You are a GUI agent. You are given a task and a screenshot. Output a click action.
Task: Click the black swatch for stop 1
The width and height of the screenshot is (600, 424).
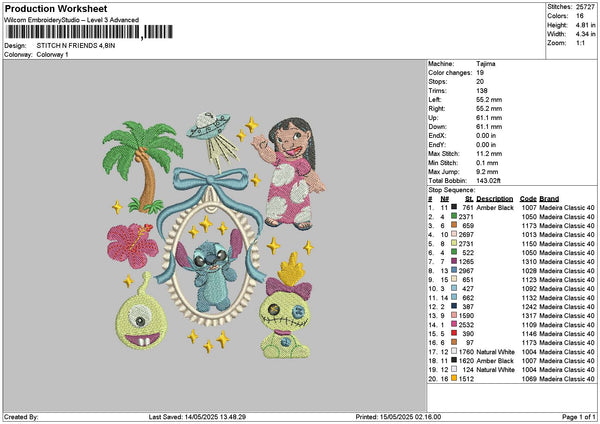click(454, 207)
